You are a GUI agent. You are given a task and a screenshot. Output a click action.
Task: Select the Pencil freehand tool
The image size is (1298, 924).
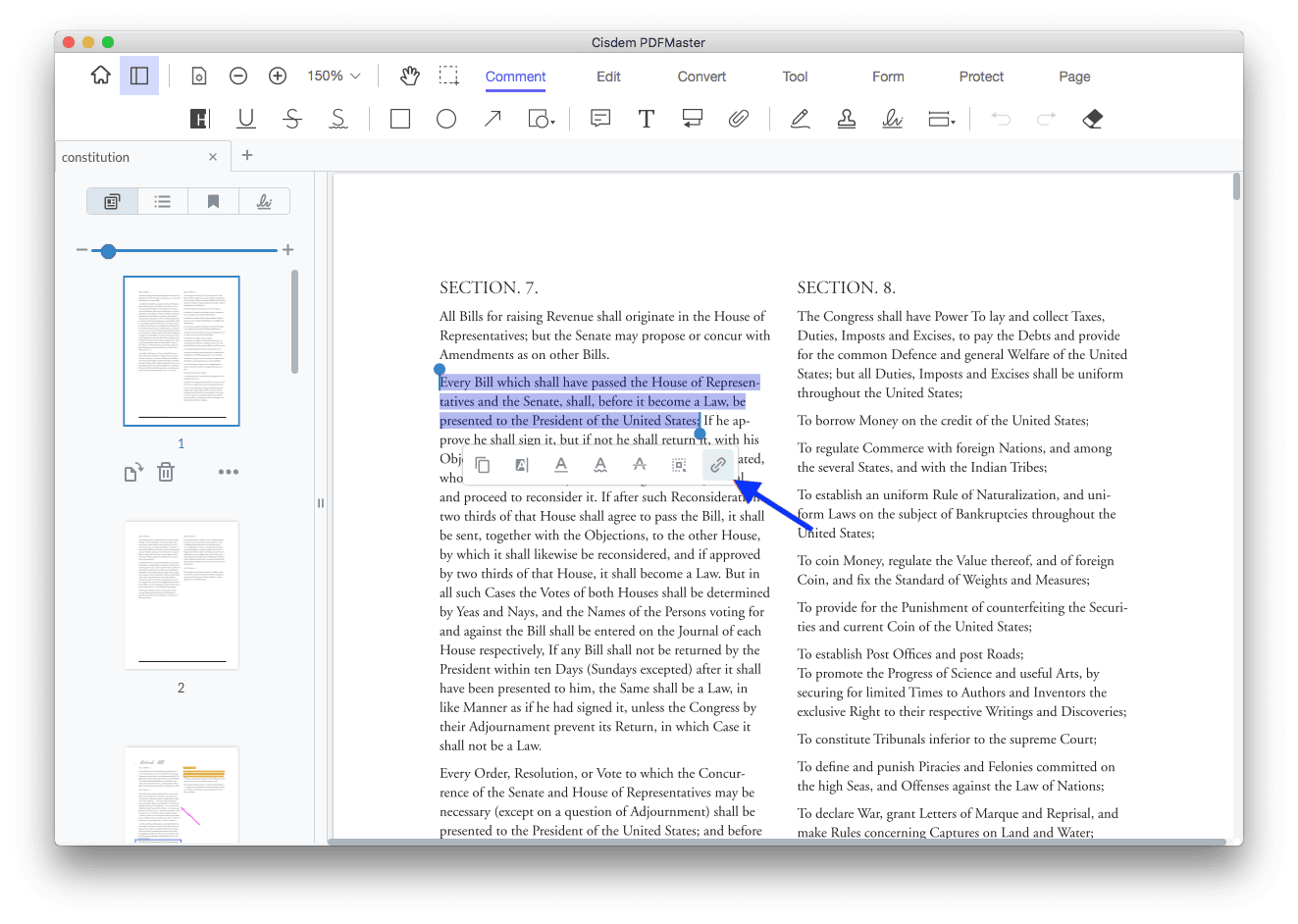(801, 119)
